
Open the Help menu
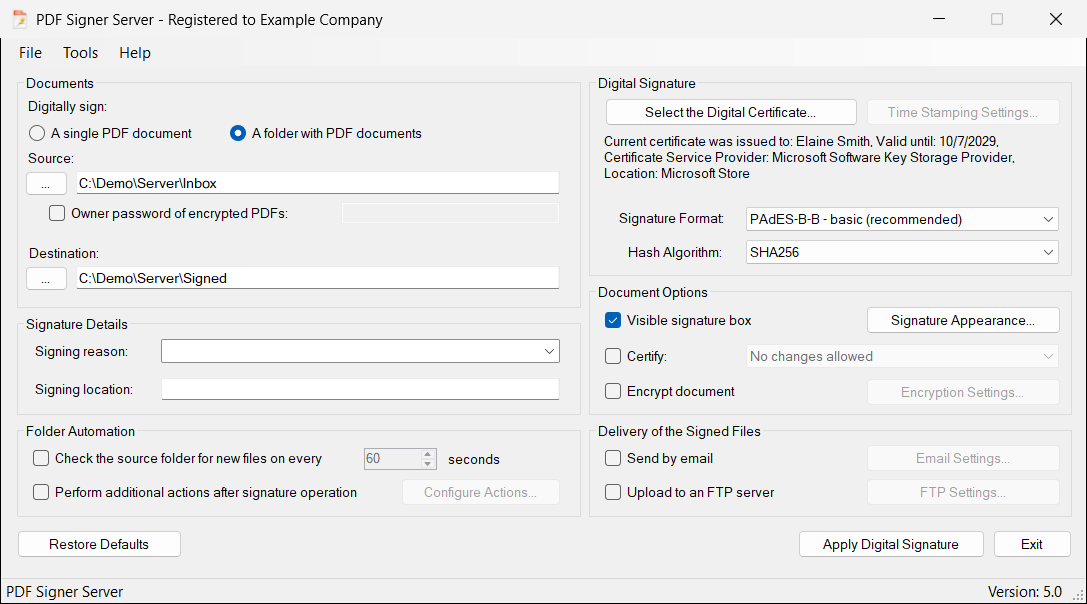pyautogui.click(x=134, y=53)
